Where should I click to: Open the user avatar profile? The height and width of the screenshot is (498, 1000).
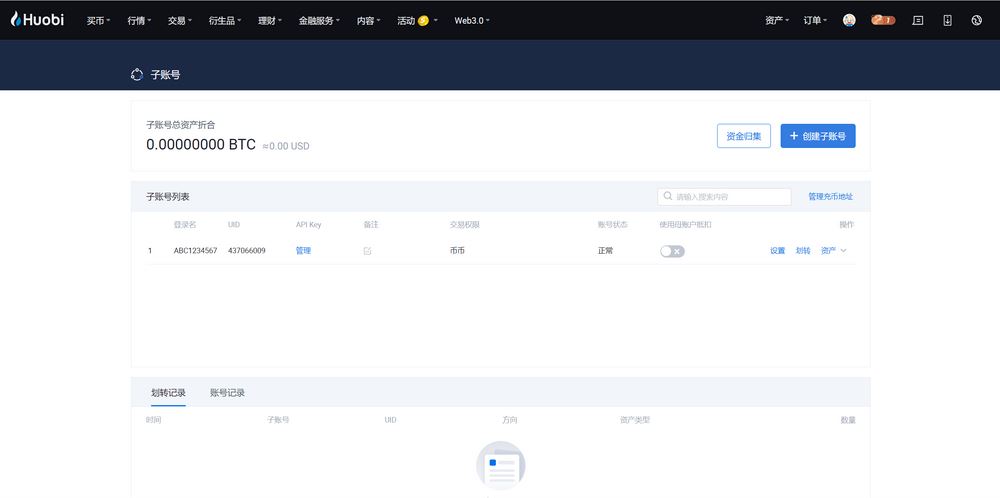click(x=849, y=20)
